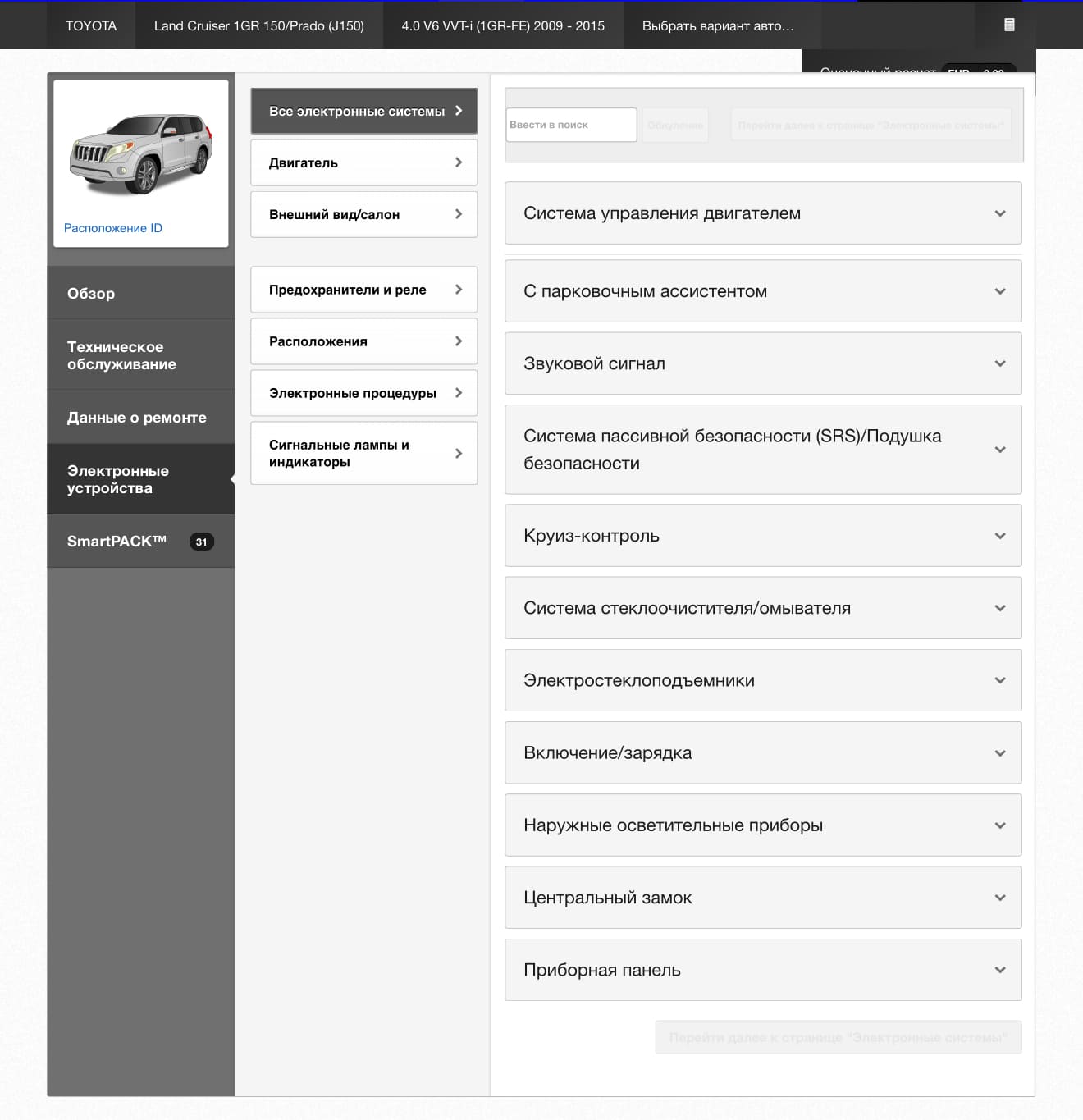Expand the Круиз-контроль section
This screenshot has width=1083, height=1120.
pyautogui.click(x=763, y=536)
